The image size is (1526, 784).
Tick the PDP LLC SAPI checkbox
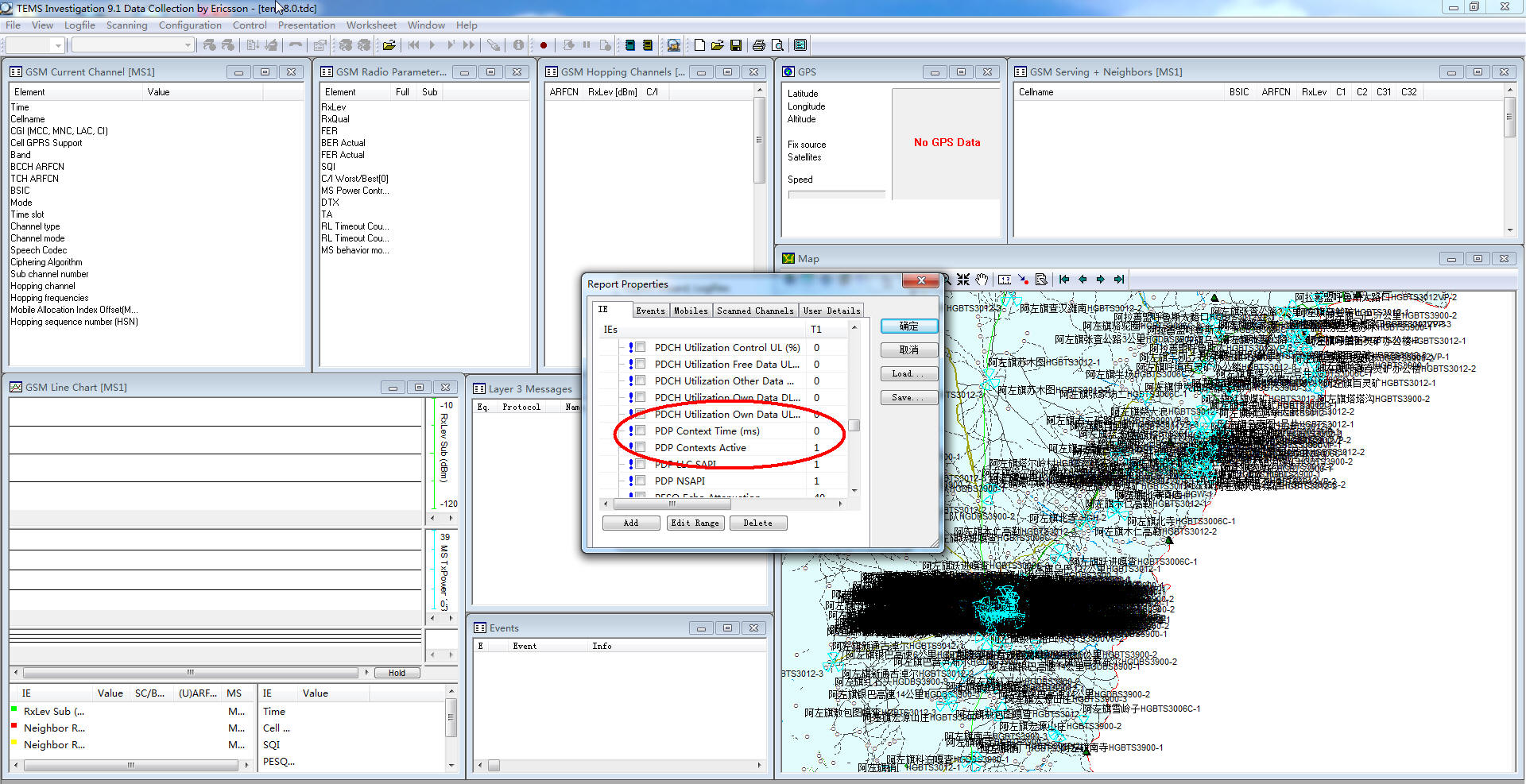640,464
